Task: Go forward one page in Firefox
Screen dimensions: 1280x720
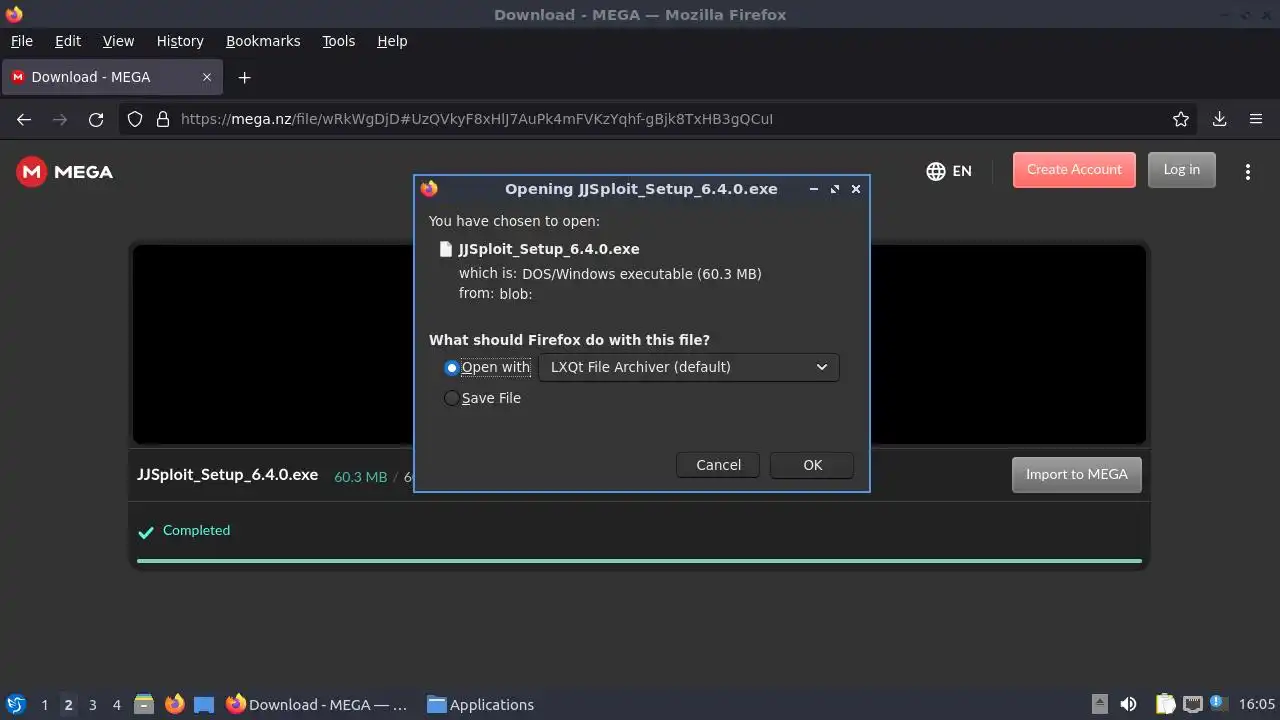Action: point(60,119)
